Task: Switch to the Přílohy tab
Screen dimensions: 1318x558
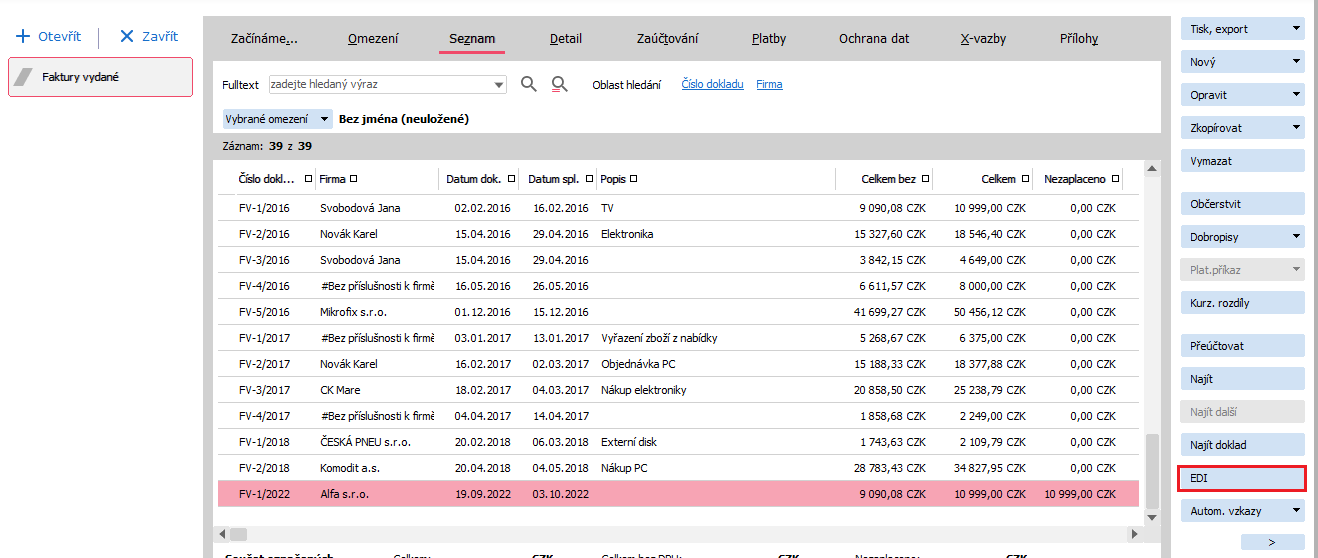Action: [1079, 39]
